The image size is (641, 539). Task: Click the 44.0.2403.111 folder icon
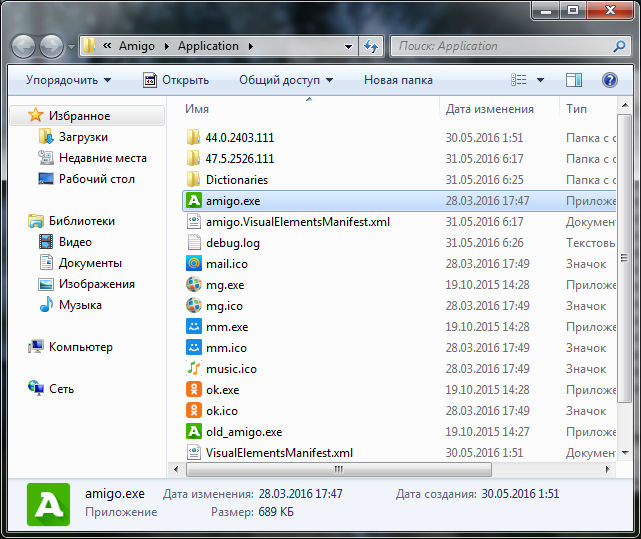[193, 137]
